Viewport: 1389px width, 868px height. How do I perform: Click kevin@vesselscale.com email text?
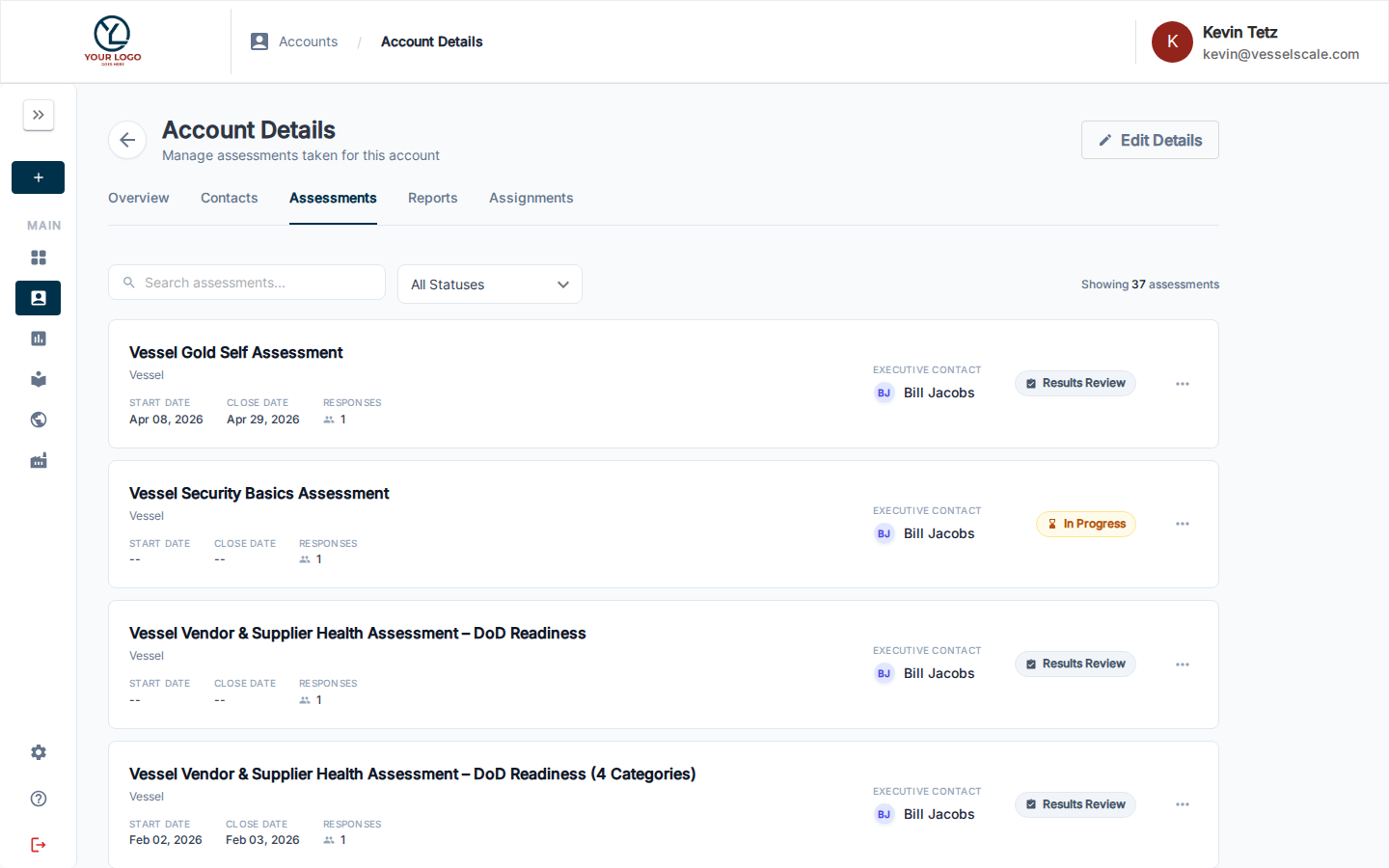(1281, 54)
